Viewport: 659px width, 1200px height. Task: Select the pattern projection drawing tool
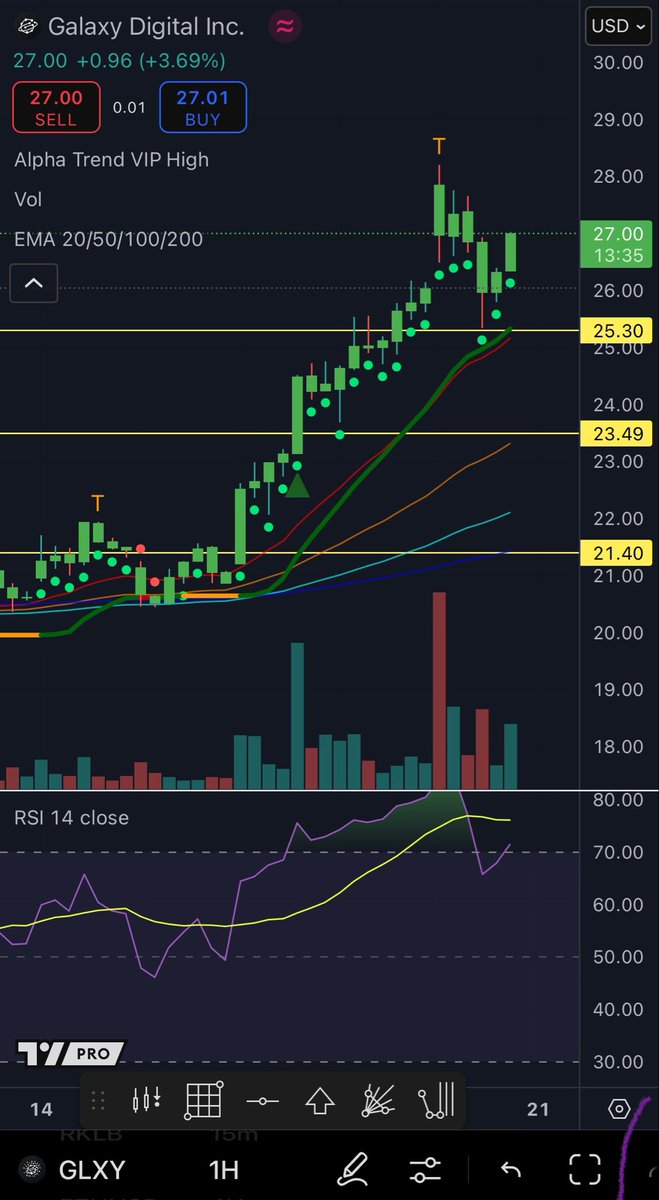(x=436, y=1101)
